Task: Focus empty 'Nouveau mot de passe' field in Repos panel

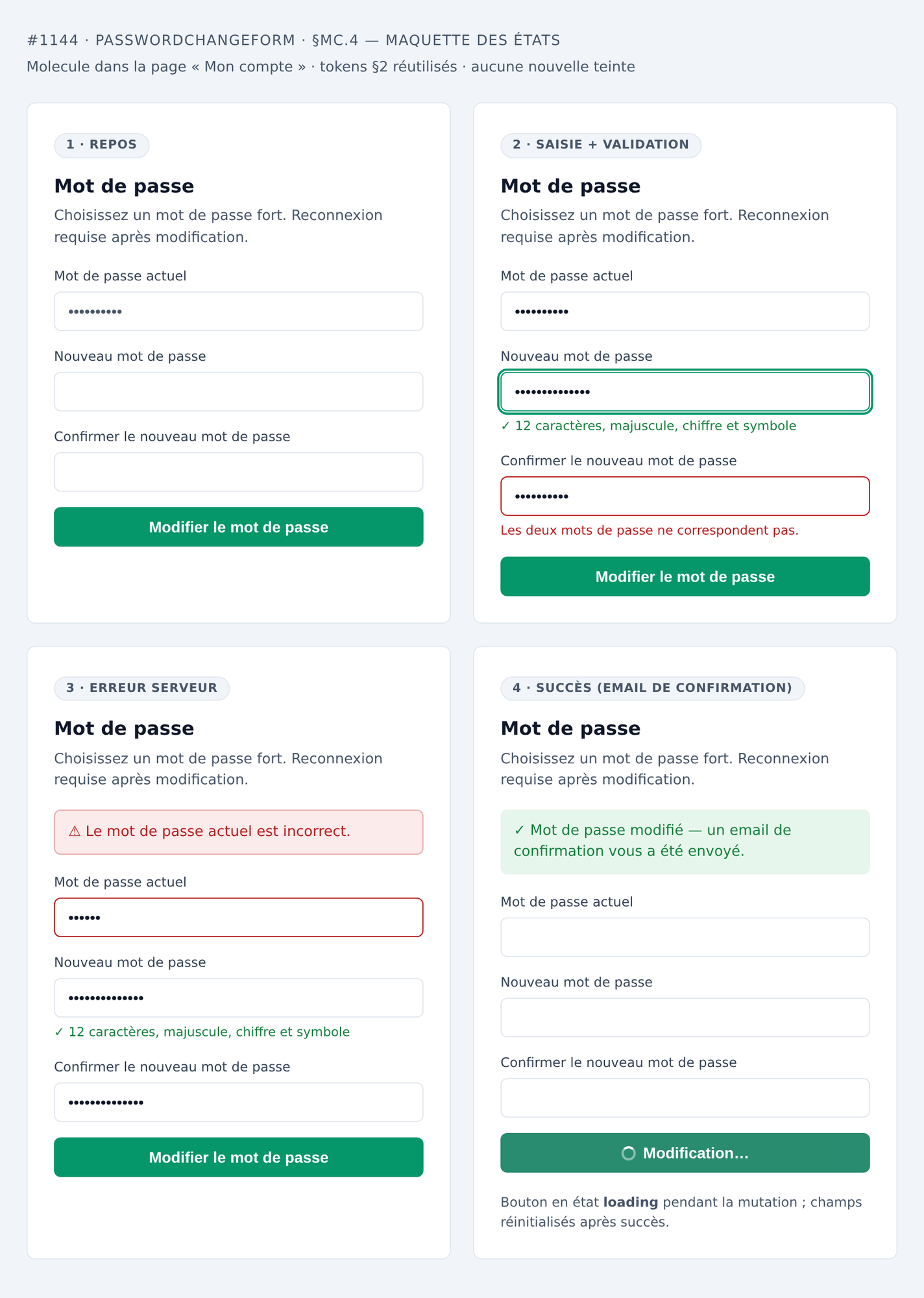Action: coord(239,391)
